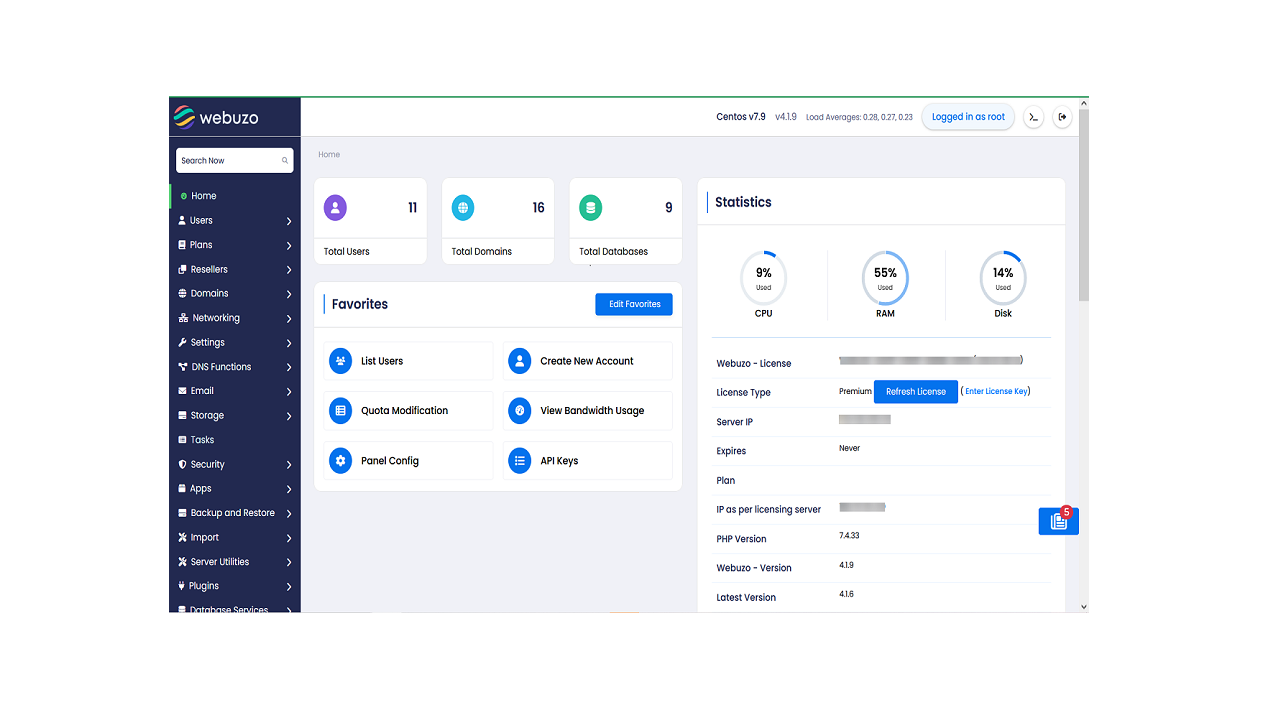Open Backup and Restore sidebar item
Image resolution: width=1280 pixels, height=720 pixels.
pos(235,513)
